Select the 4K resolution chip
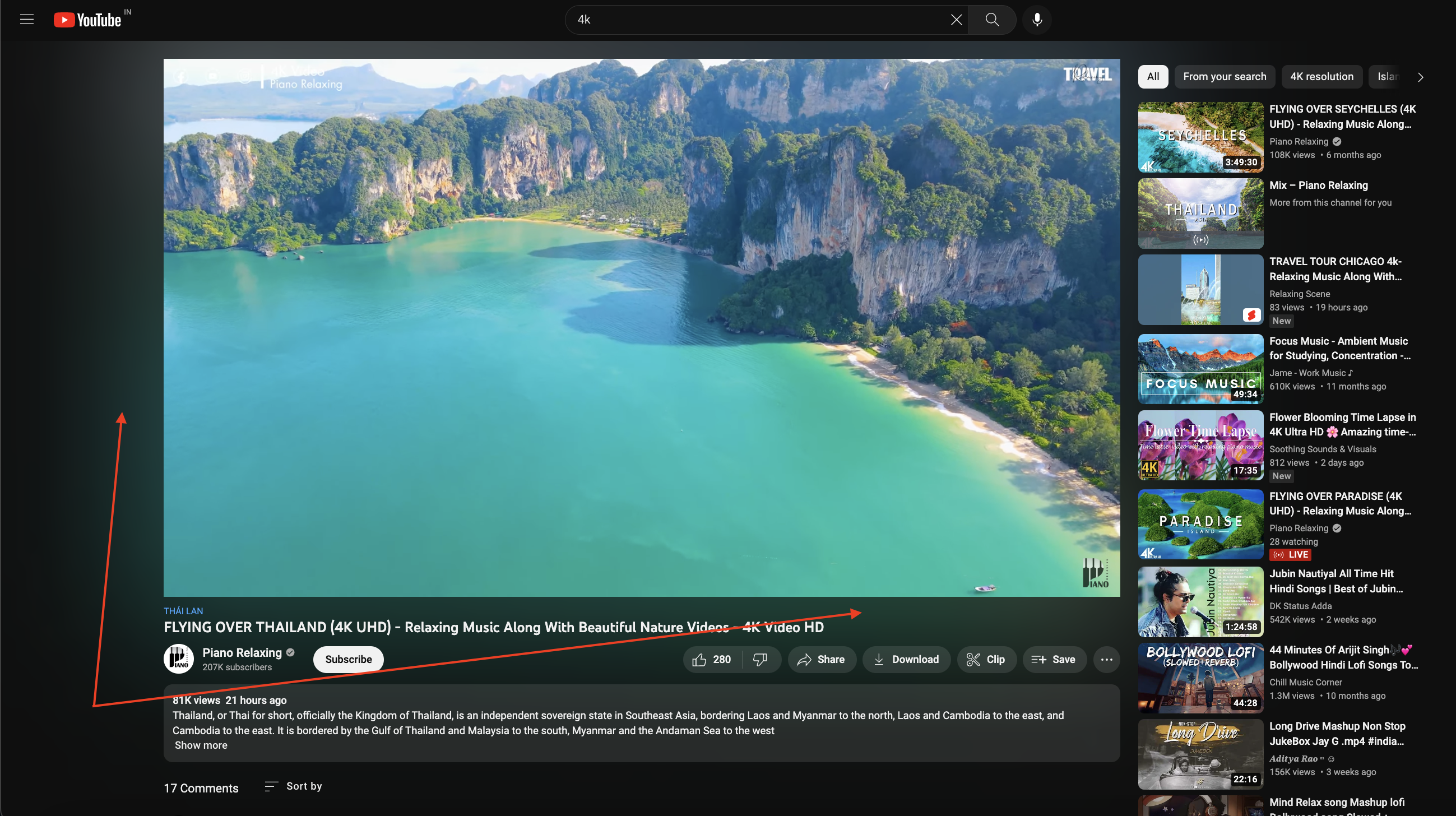Viewport: 1456px width, 816px height. [1321, 76]
